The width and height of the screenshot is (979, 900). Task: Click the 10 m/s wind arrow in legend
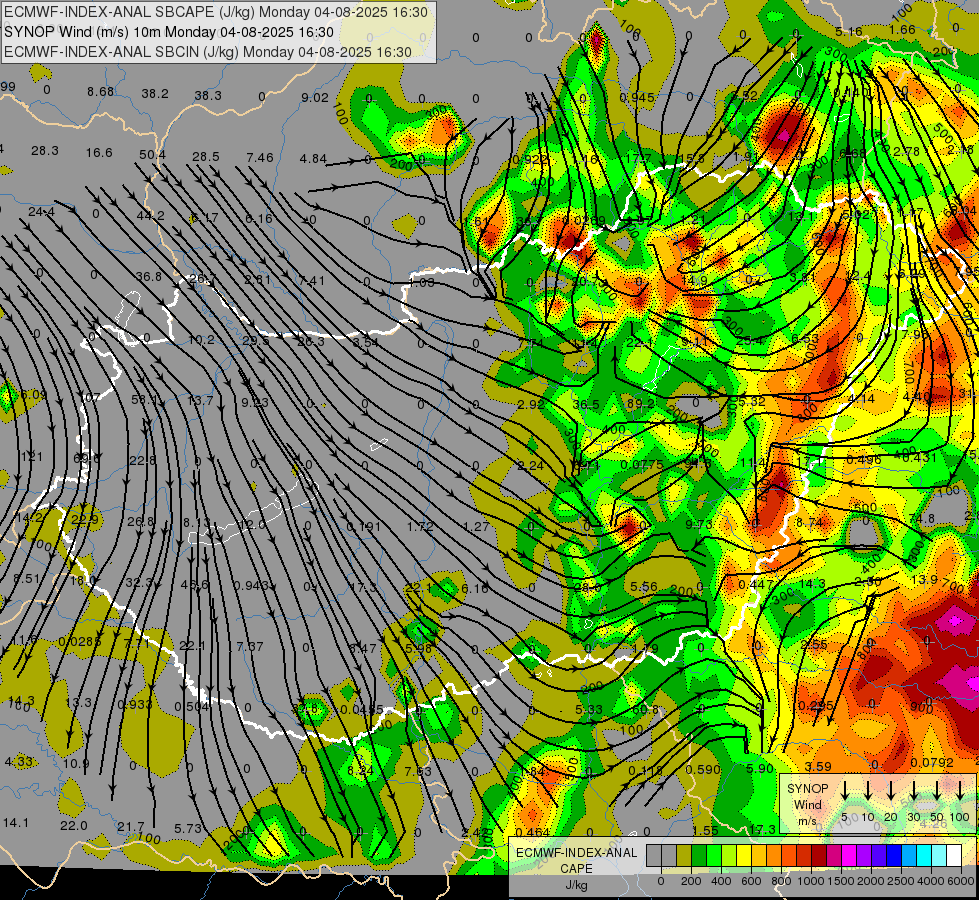tap(868, 790)
